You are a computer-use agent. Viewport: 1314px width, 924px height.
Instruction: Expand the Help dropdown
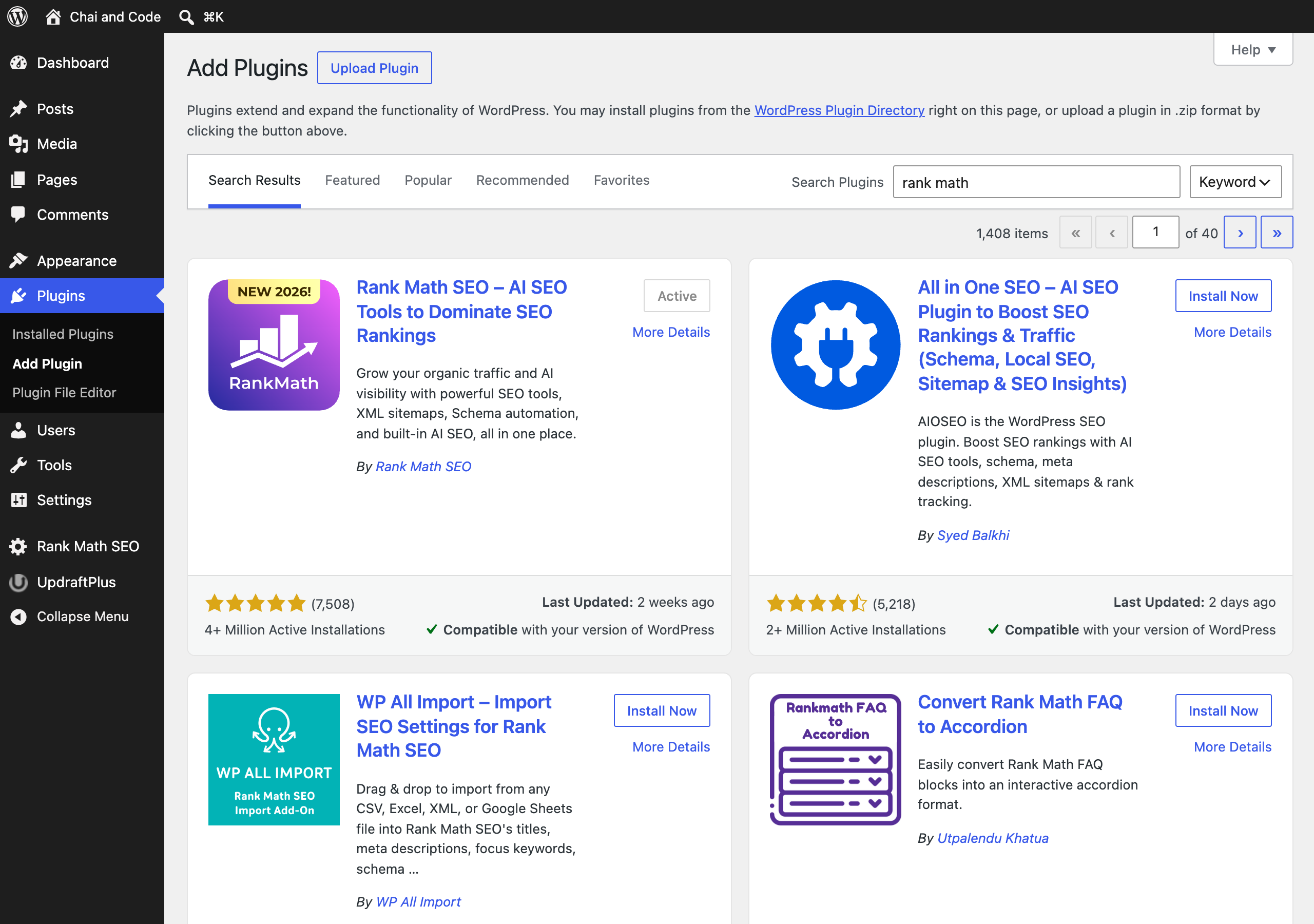coord(1253,50)
